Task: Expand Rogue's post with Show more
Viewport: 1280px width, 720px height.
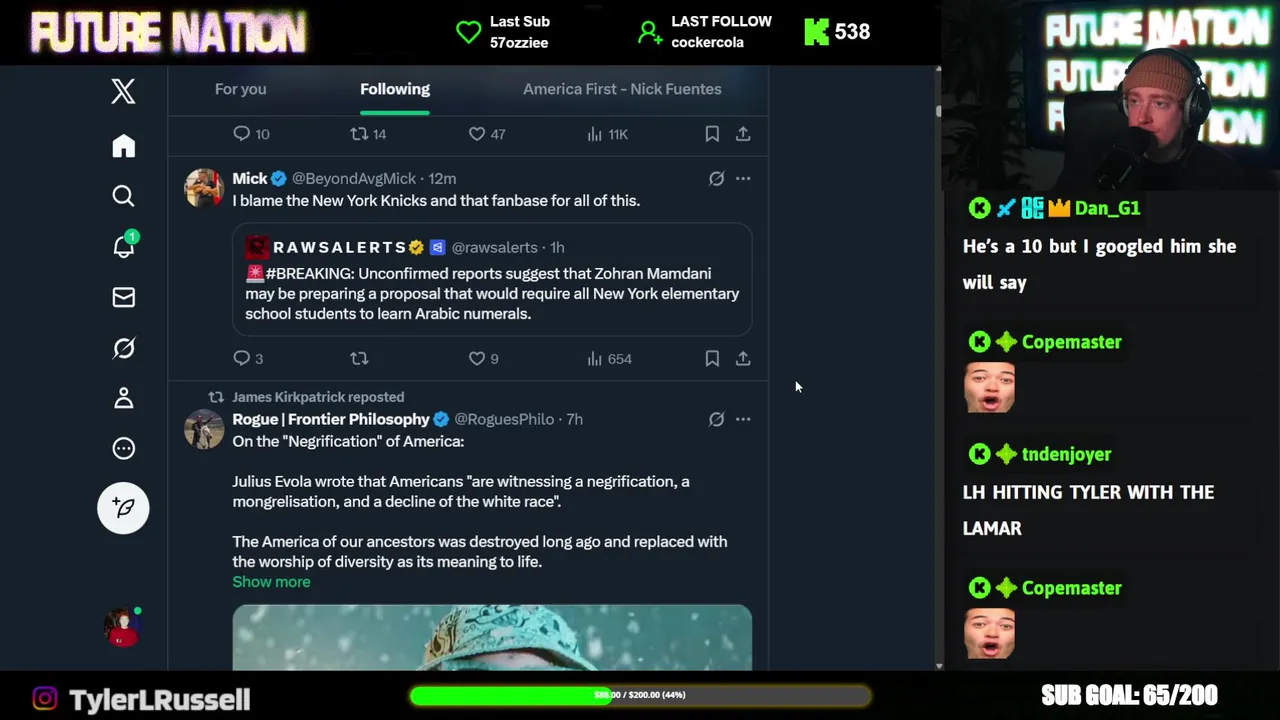Action: (271, 581)
